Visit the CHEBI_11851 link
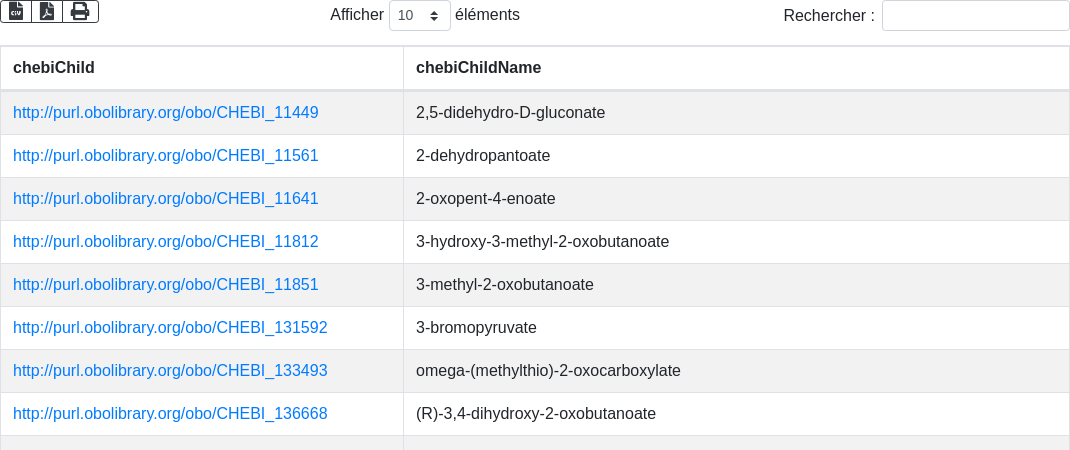Screen dimensions: 1070x450 tap(166, 285)
